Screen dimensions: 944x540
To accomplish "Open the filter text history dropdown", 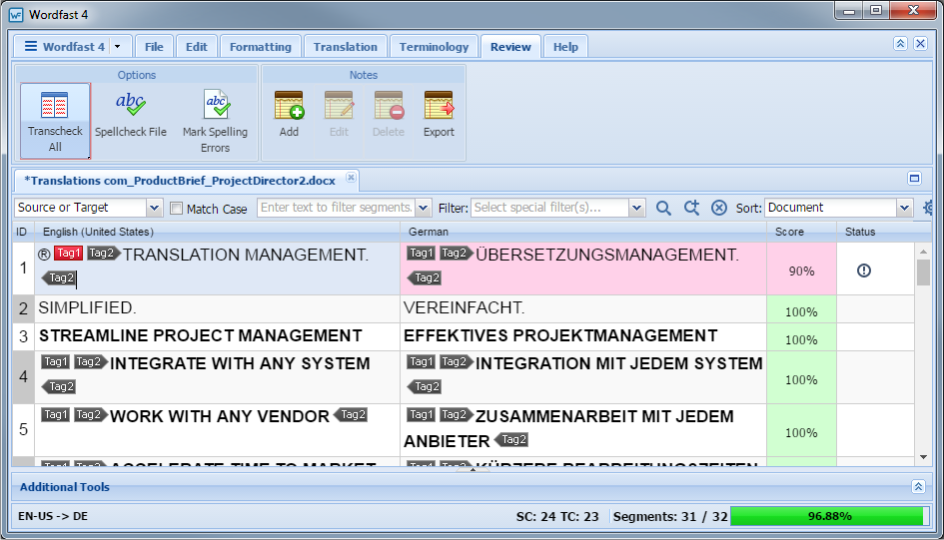I will click(423, 208).
